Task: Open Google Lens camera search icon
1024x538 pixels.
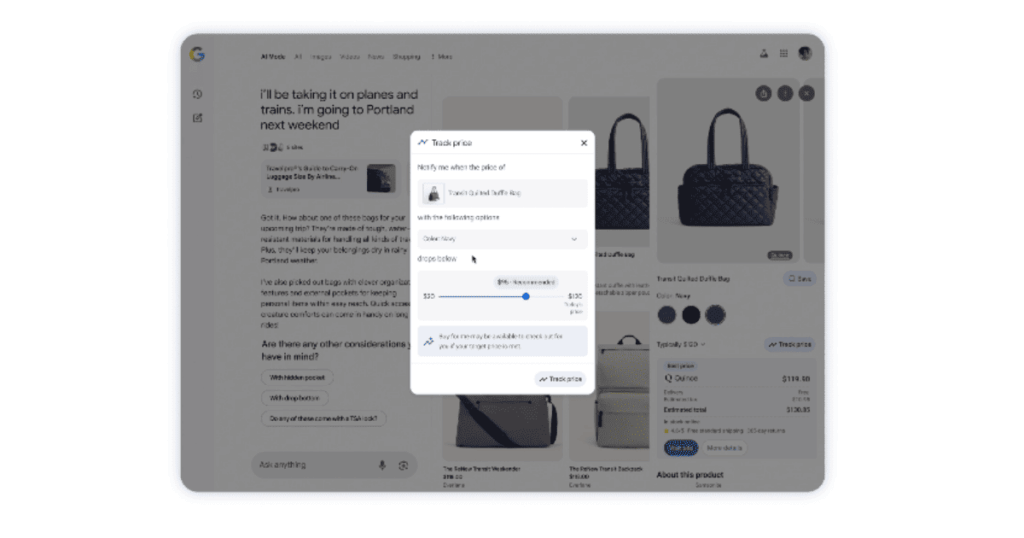Action: (403, 466)
